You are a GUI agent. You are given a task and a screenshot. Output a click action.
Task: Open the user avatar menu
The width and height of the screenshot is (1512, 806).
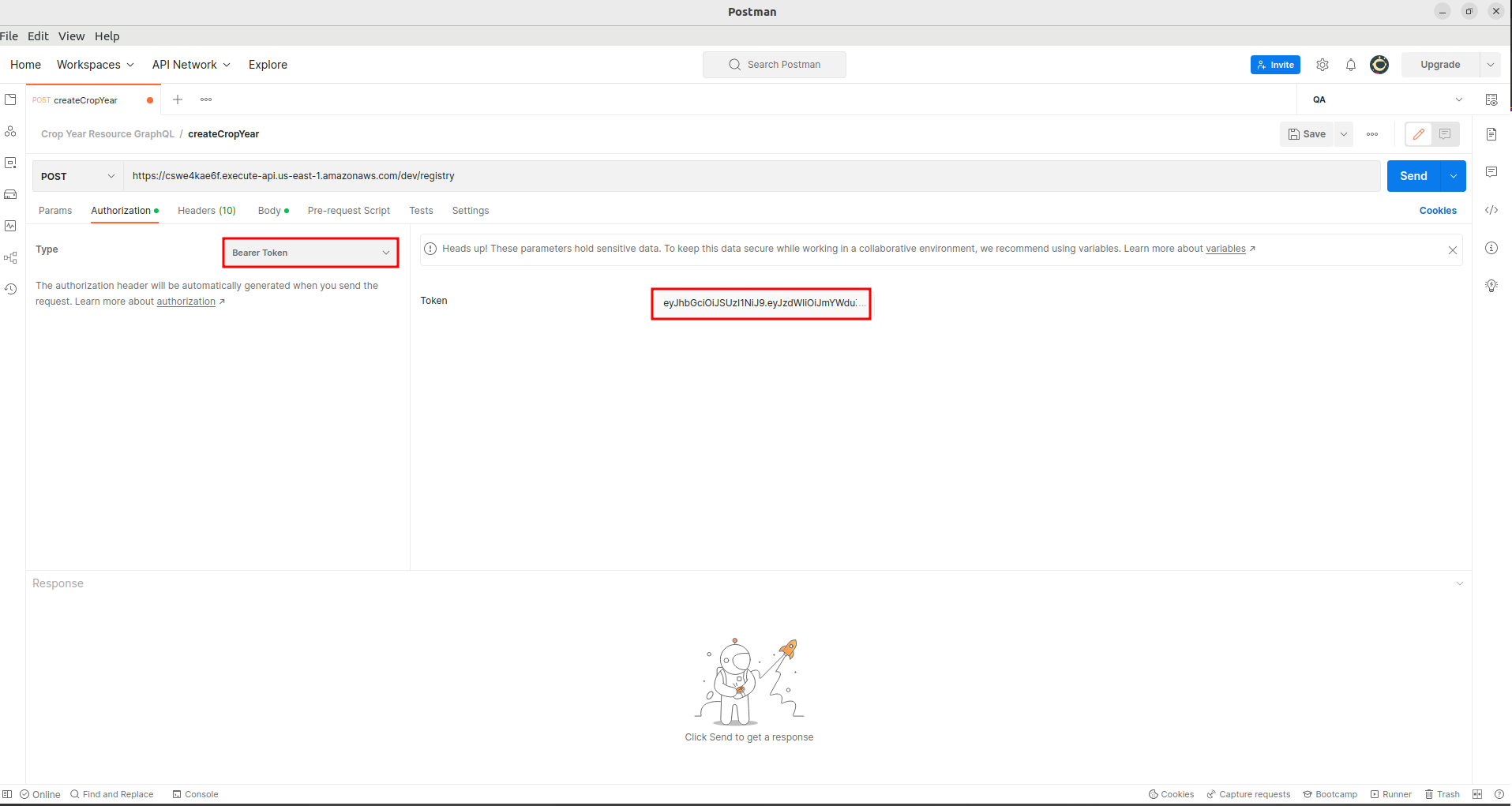click(1379, 65)
